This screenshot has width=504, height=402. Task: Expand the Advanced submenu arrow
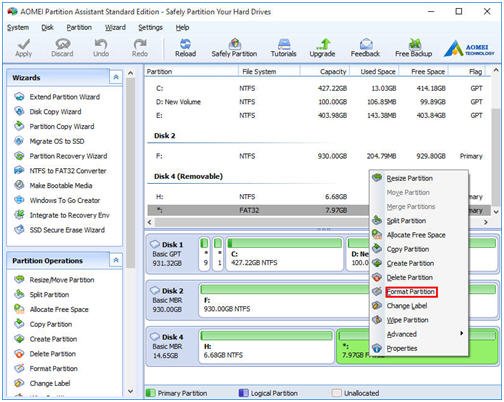point(461,333)
